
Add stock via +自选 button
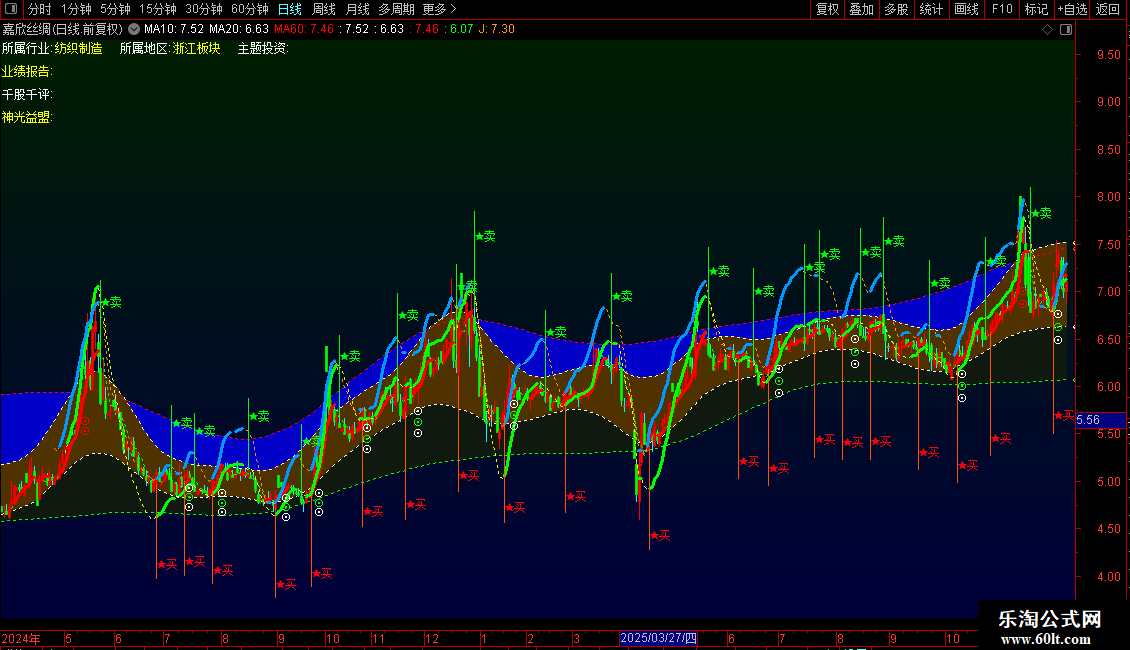(1072, 9)
